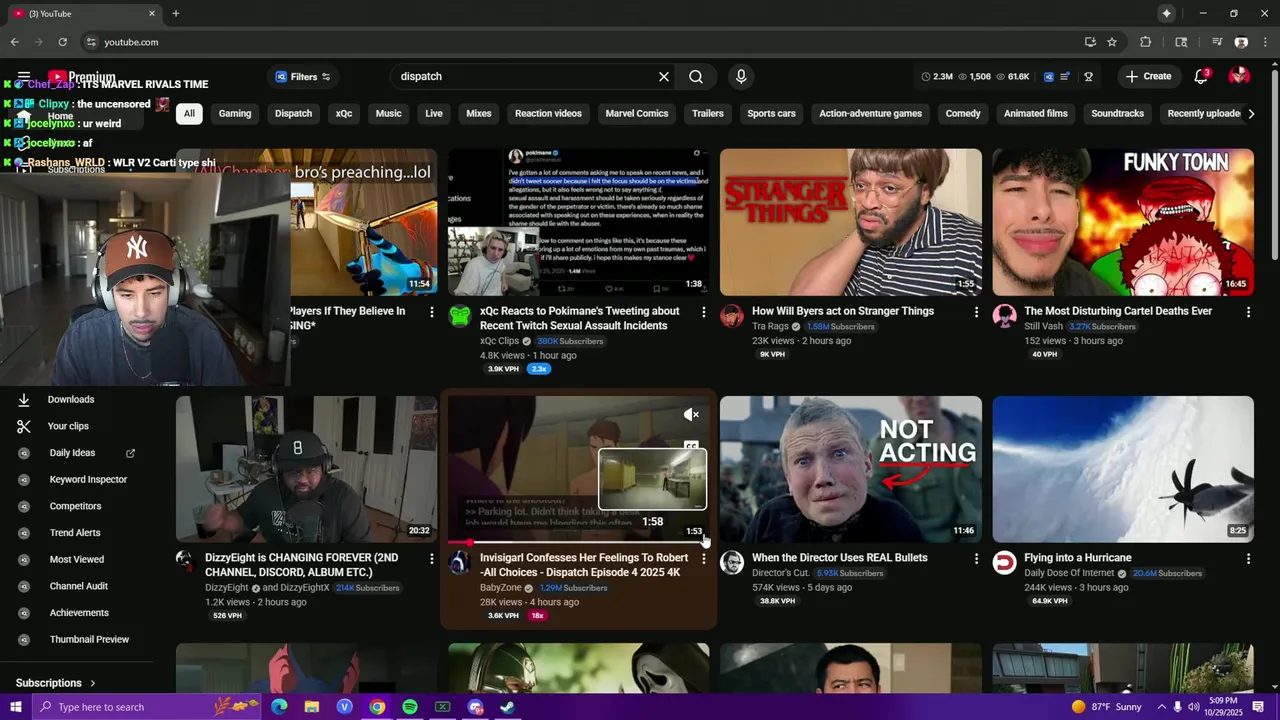Screen dimensions: 1280x720
Task: Open Director's Cut channel avatar
Action: point(732,563)
